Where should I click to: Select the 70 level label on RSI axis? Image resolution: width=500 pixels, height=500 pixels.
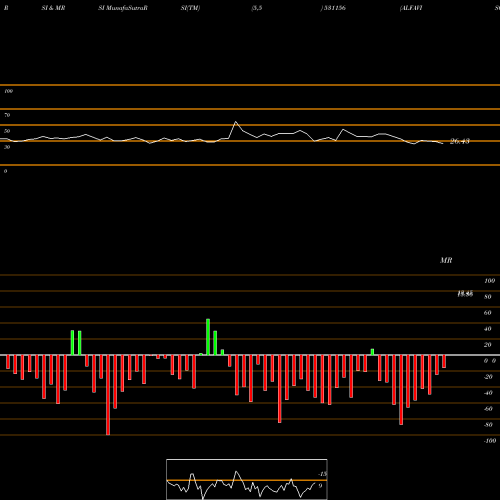pos(7,115)
